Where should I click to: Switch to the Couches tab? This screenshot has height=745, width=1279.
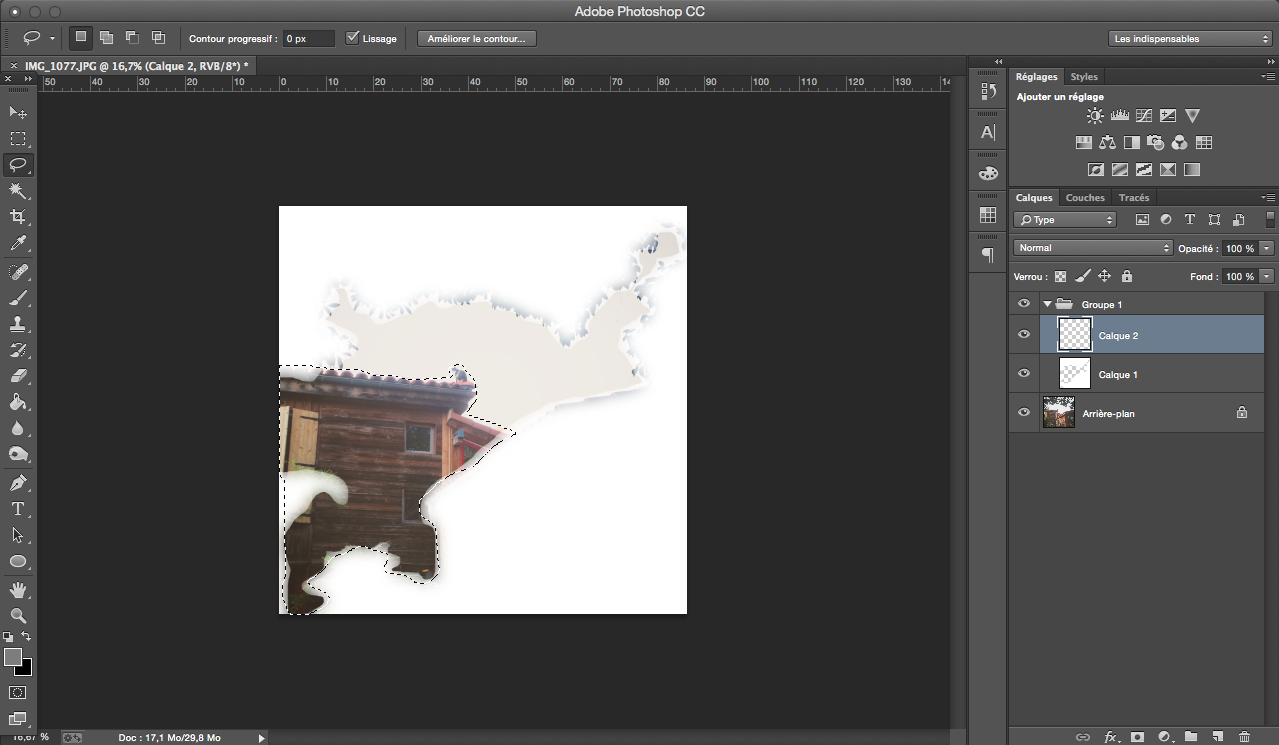tap(1085, 198)
